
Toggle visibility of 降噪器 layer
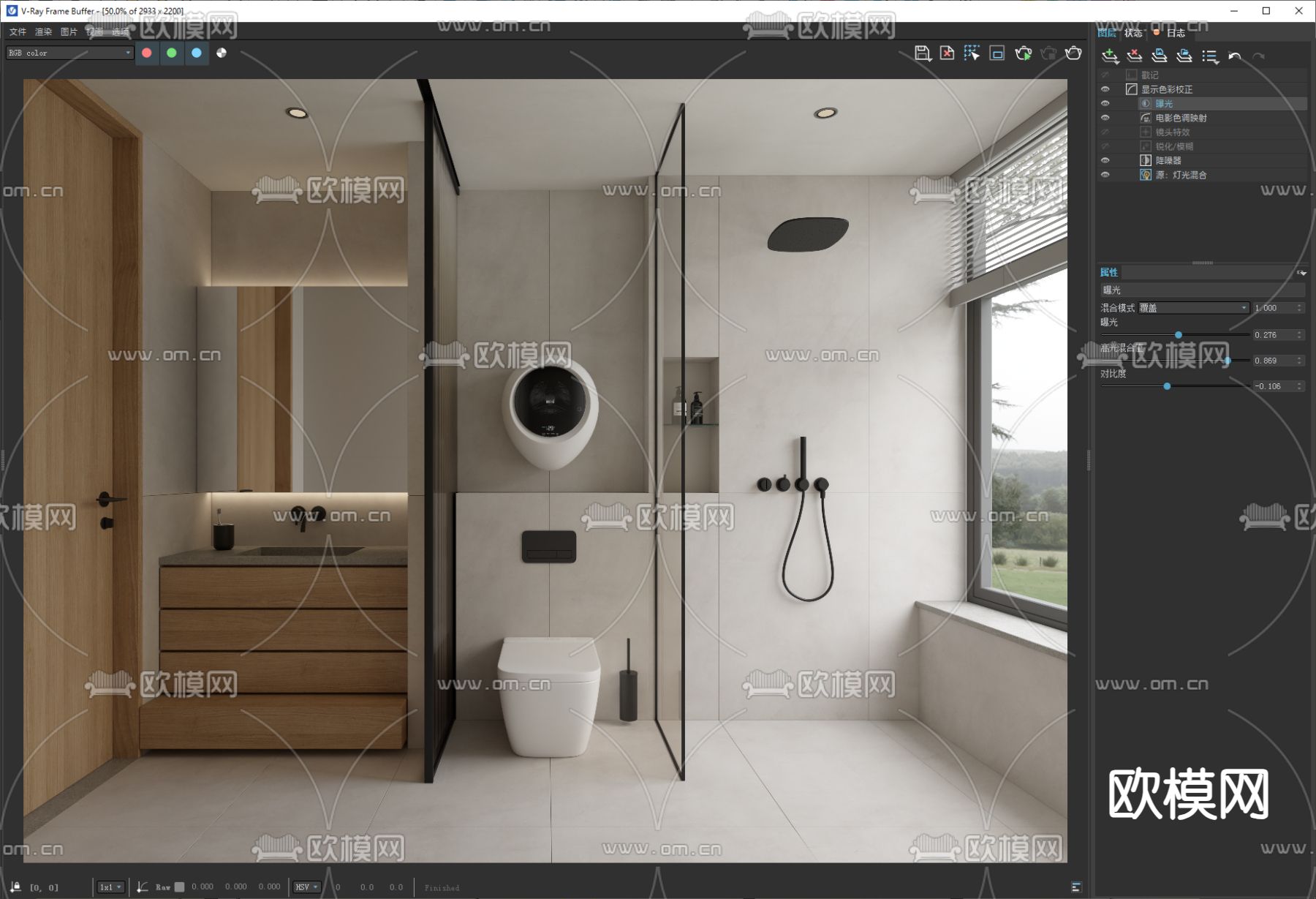tap(1105, 160)
